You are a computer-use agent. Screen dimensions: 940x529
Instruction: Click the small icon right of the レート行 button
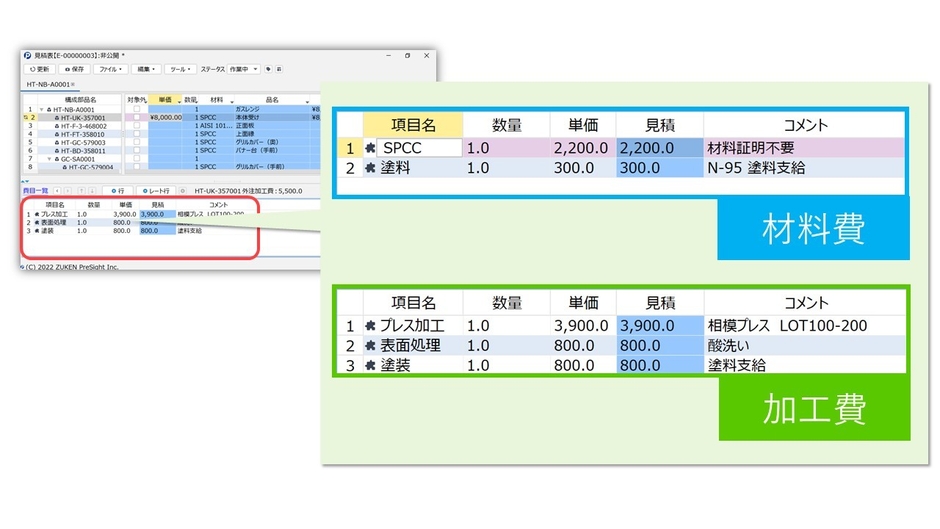[182, 190]
